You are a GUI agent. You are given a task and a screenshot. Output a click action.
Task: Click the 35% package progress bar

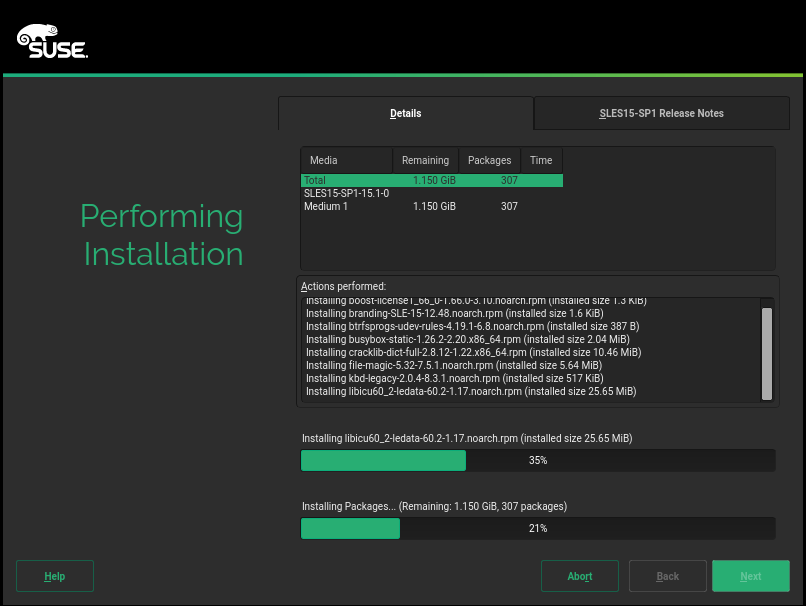pos(538,461)
